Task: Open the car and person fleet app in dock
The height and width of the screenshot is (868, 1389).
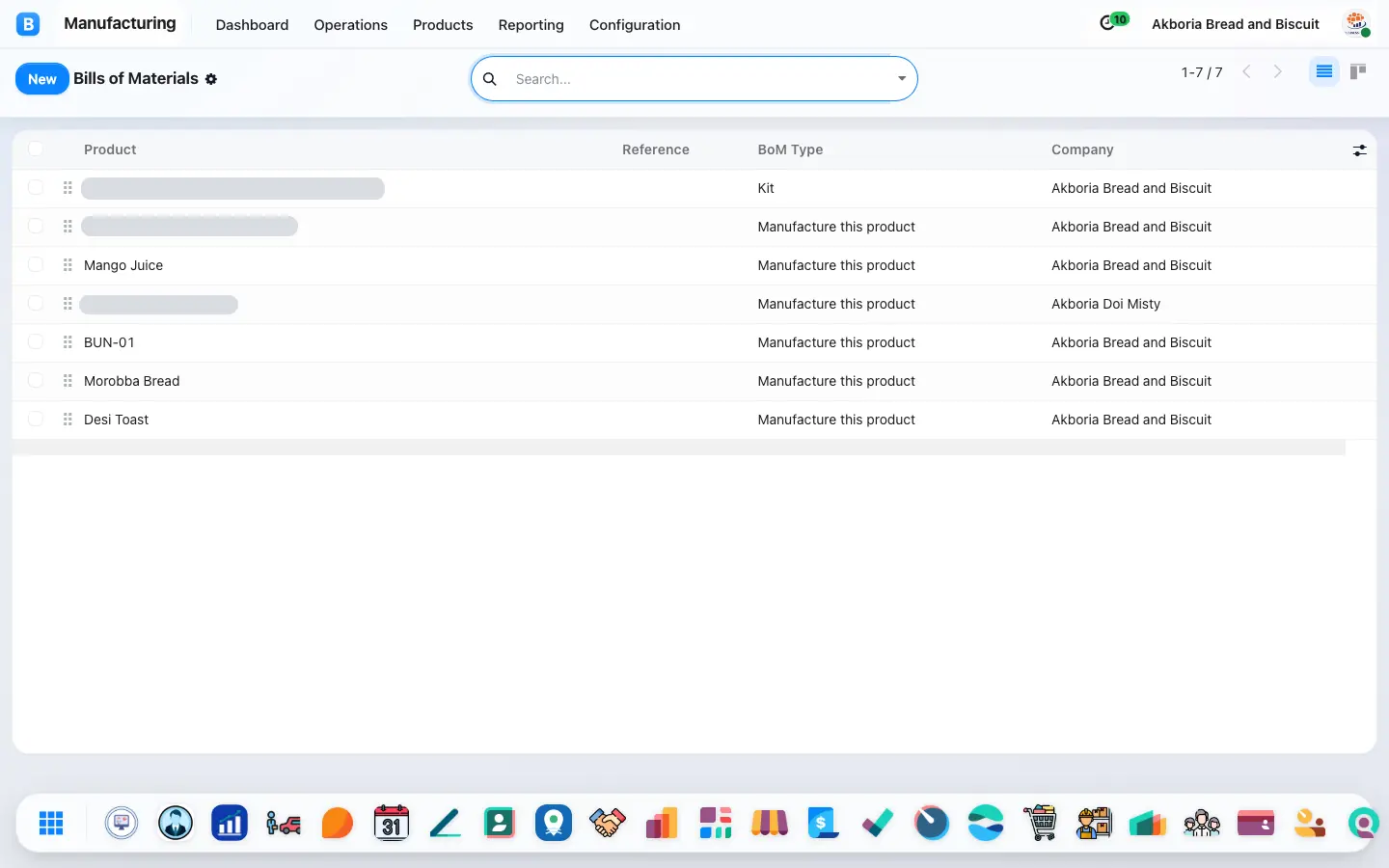Action: [284, 823]
